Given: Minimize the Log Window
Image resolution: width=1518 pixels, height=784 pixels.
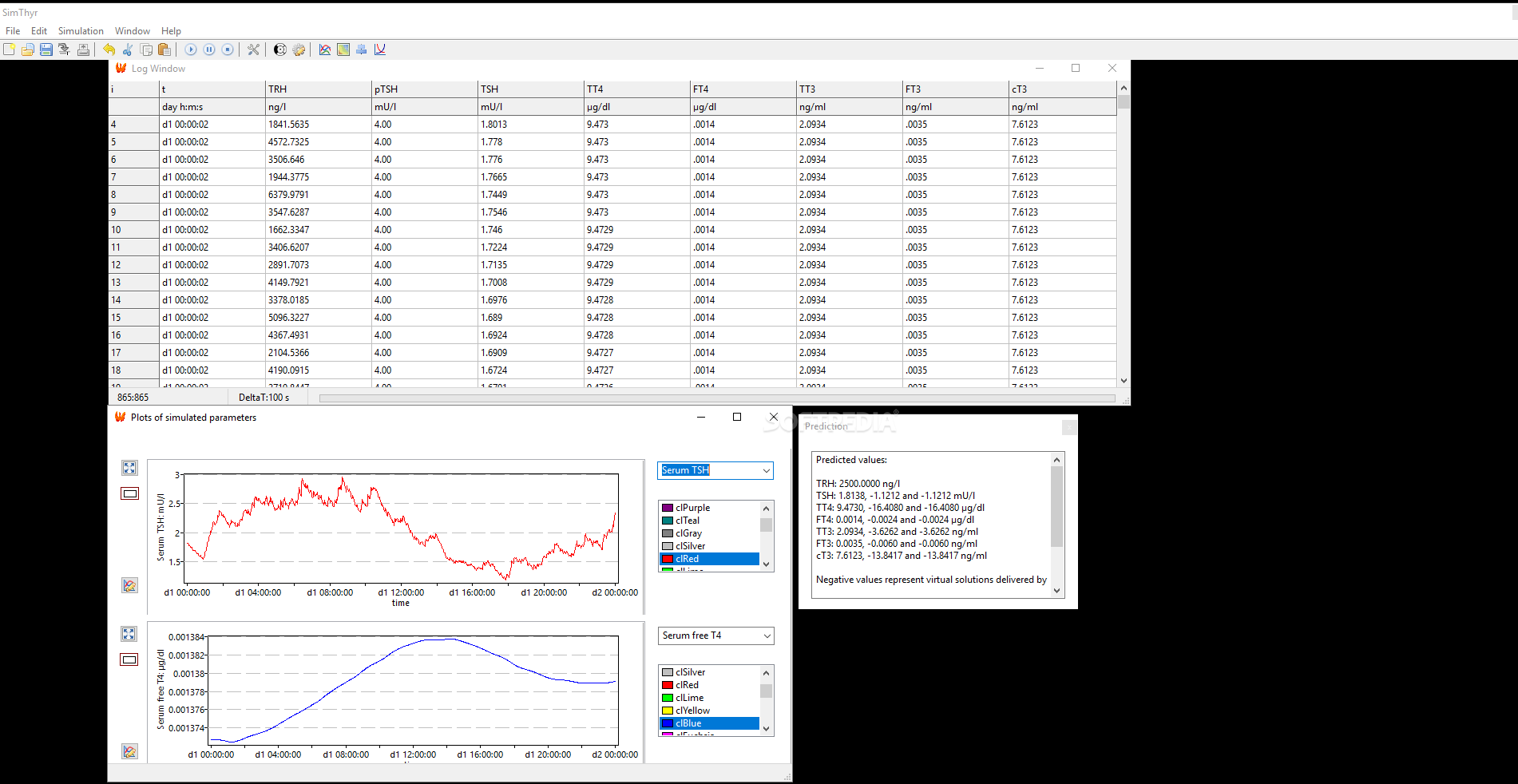Looking at the screenshot, I should click(1040, 69).
